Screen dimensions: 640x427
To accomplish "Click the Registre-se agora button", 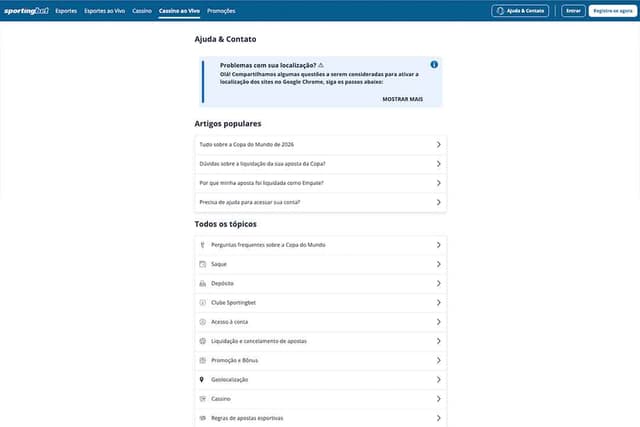I will pos(613,11).
